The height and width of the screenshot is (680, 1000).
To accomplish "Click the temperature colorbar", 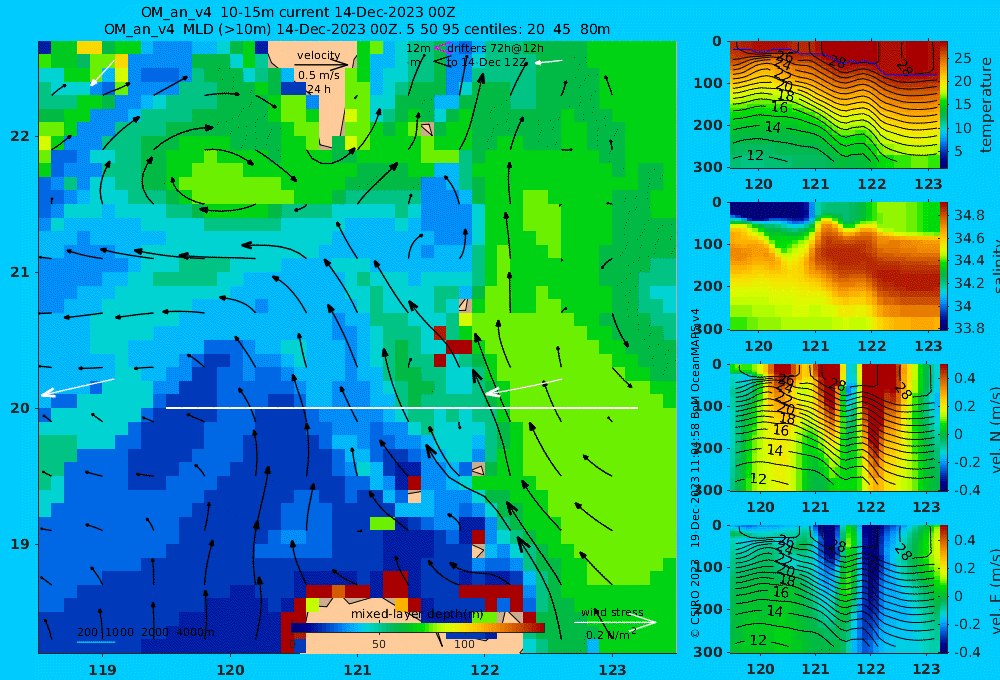I will pyautogui.click(x=944, y=105).
